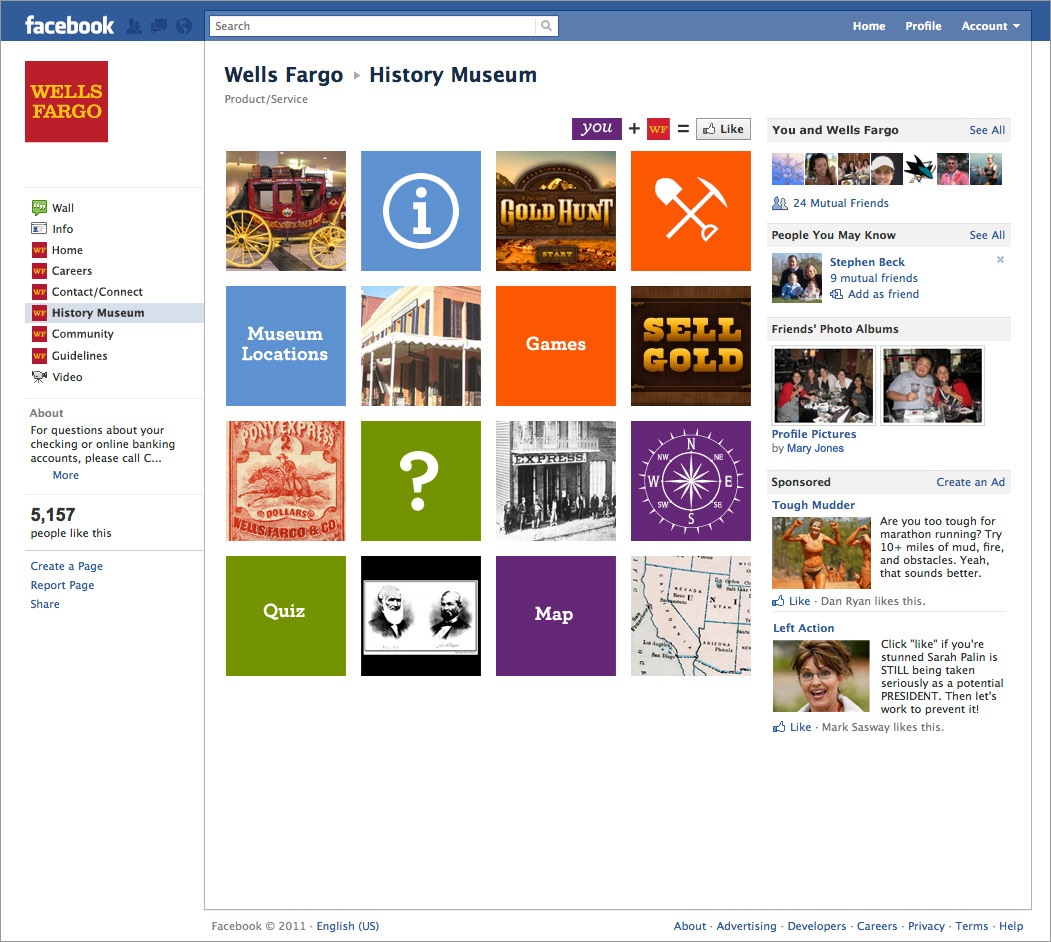Open Sharks logo friend thumbnail
This screenshot has height=942, width=1051.
[x=920, y=169]
